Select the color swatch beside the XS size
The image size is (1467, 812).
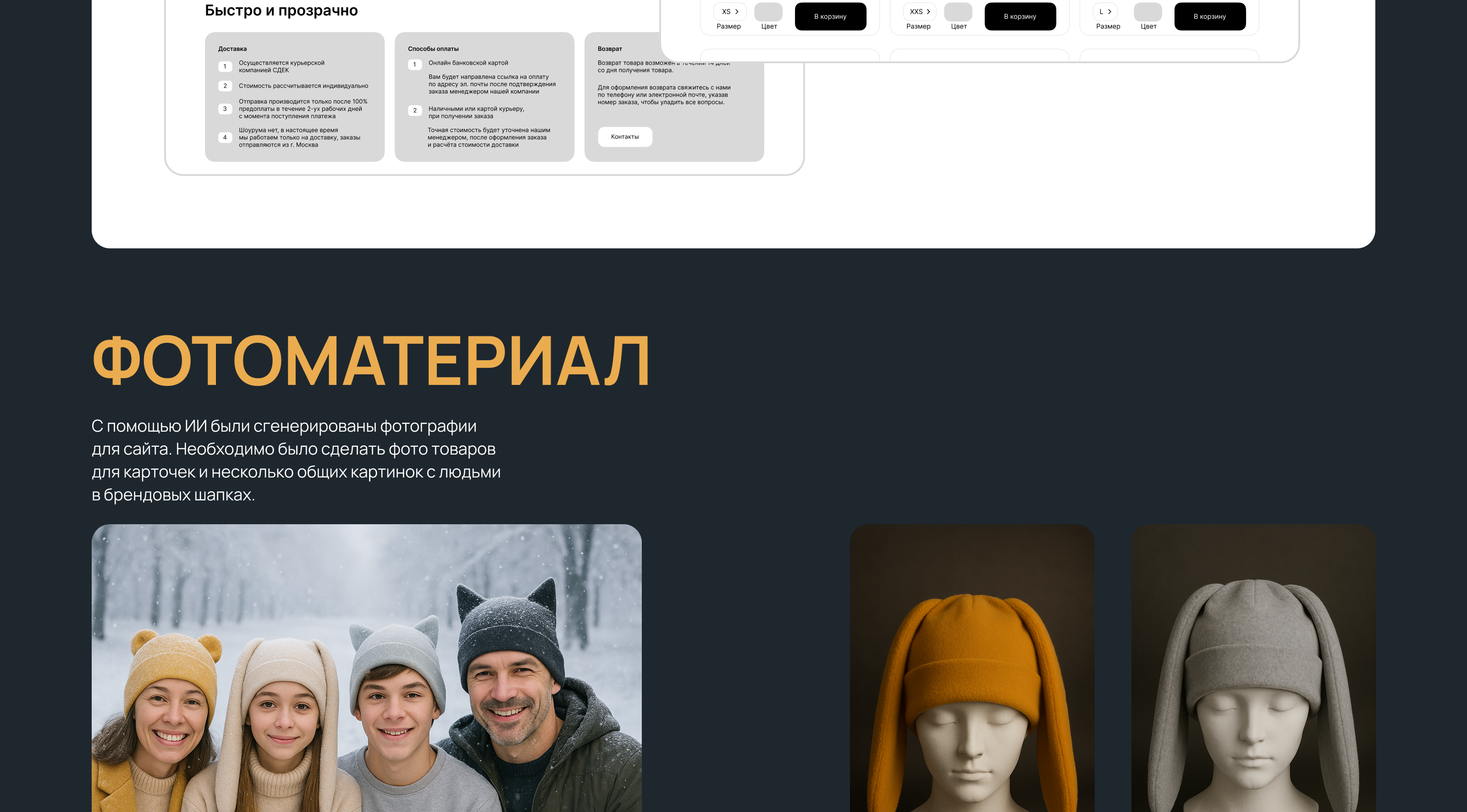pyautogui.click(x=769, y=11)
